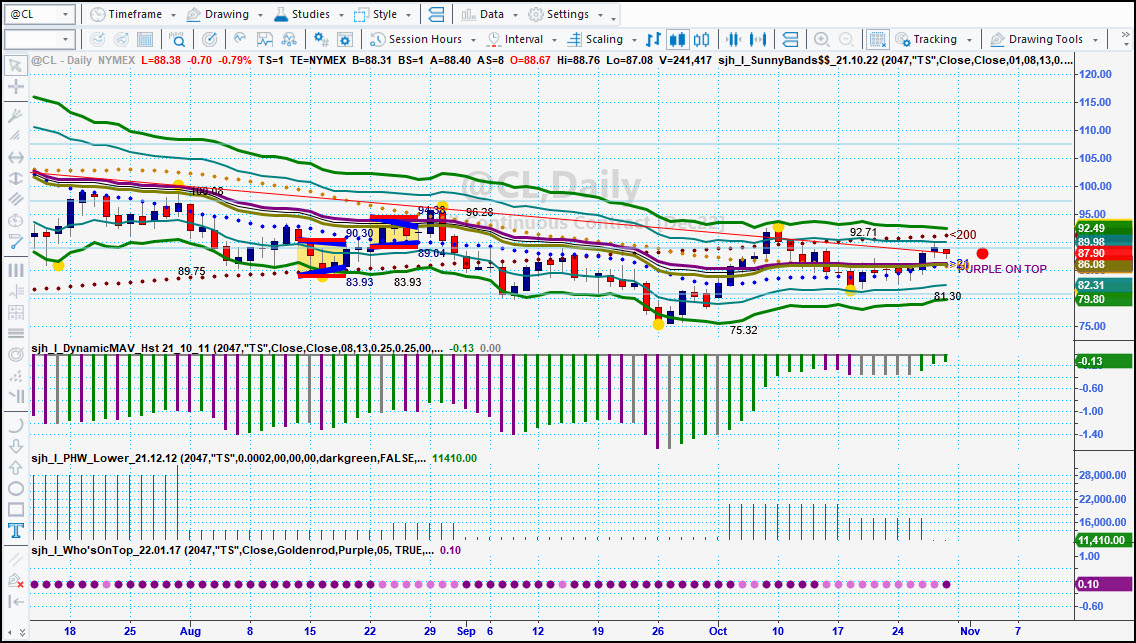Select the down arrow drawing tool

(x=14, y=446)
